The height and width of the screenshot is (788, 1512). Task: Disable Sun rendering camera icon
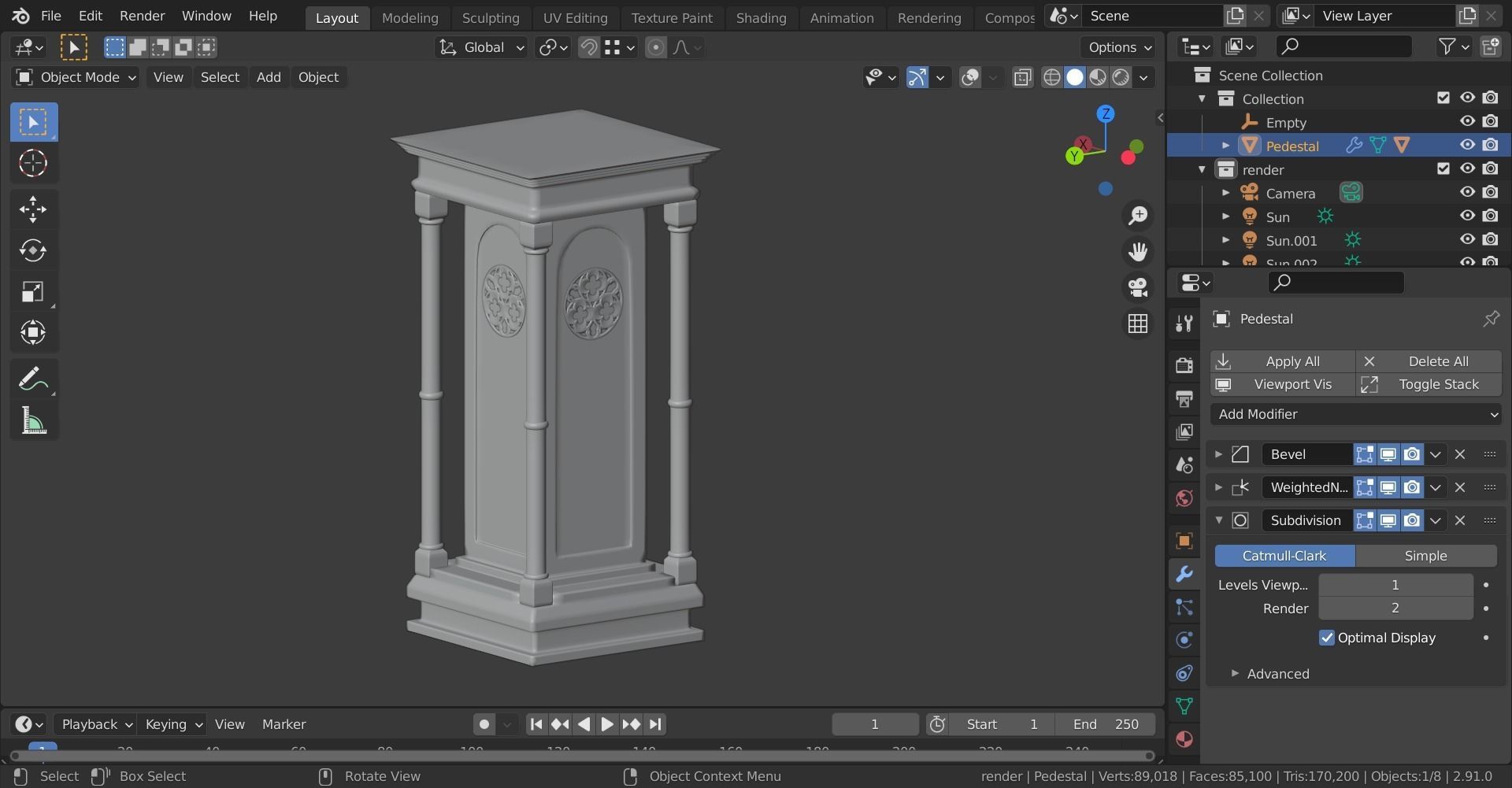pyautogui.click(x=1490, y=216)
